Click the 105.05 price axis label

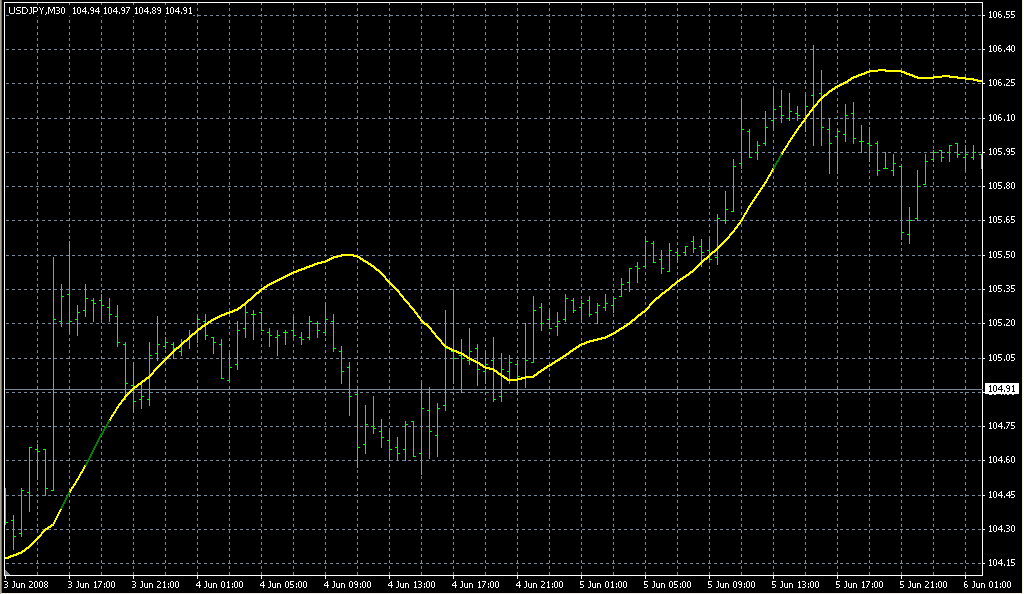coord(1001,358)
